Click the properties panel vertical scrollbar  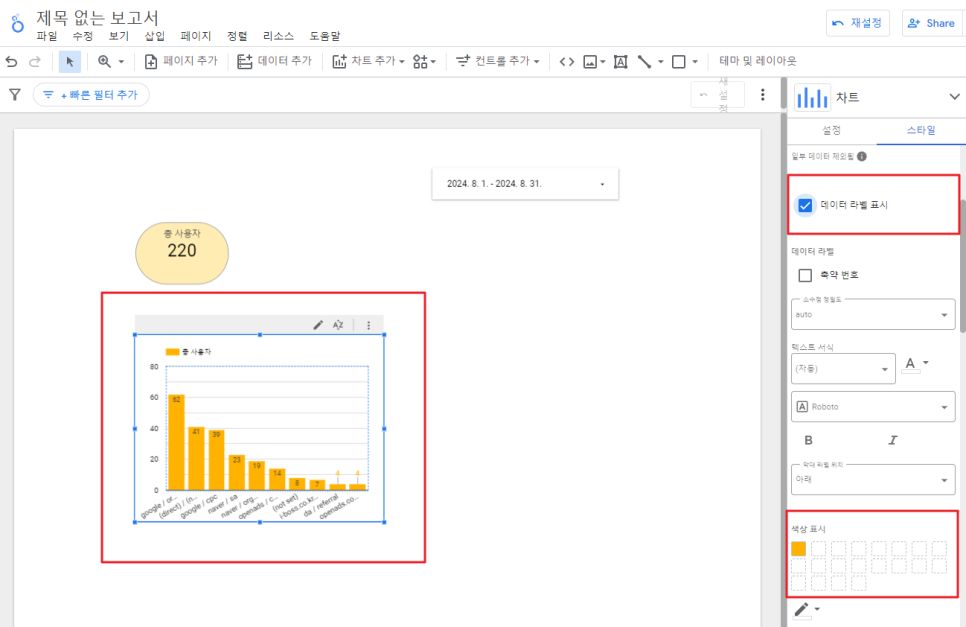[x=962, y=265]
